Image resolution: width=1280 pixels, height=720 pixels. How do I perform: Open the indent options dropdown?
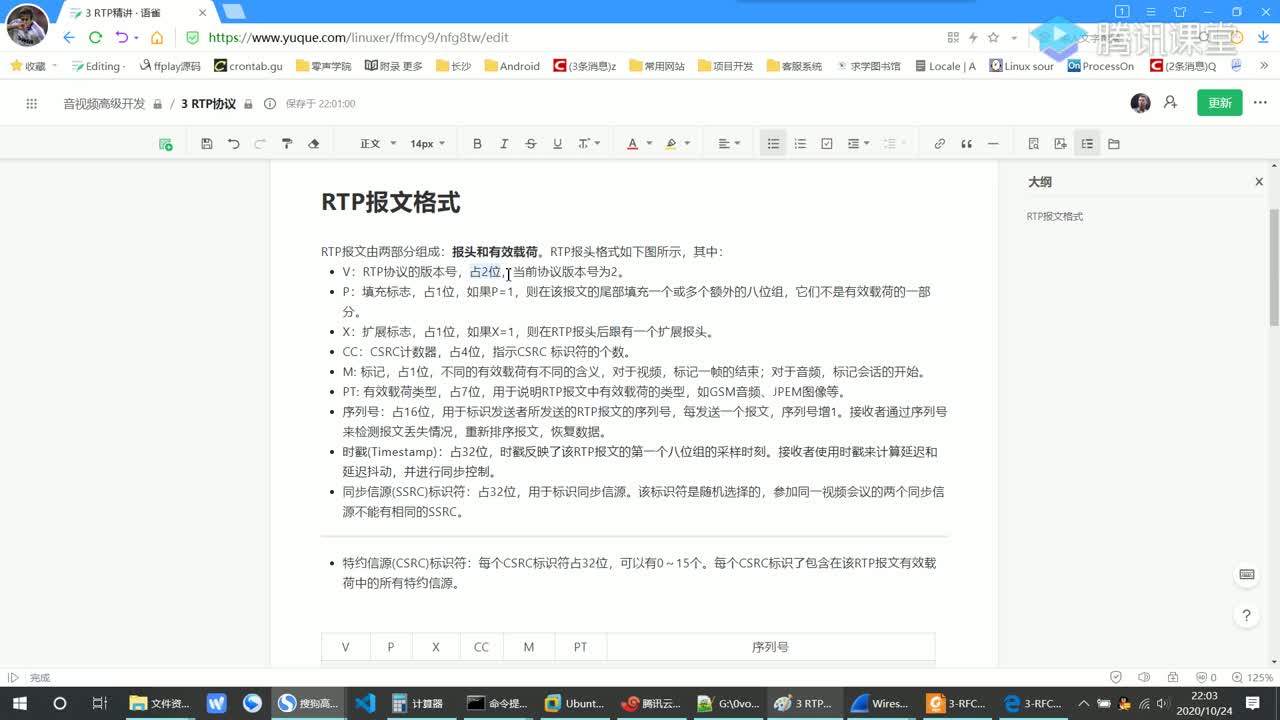click(x=859, y=144)
